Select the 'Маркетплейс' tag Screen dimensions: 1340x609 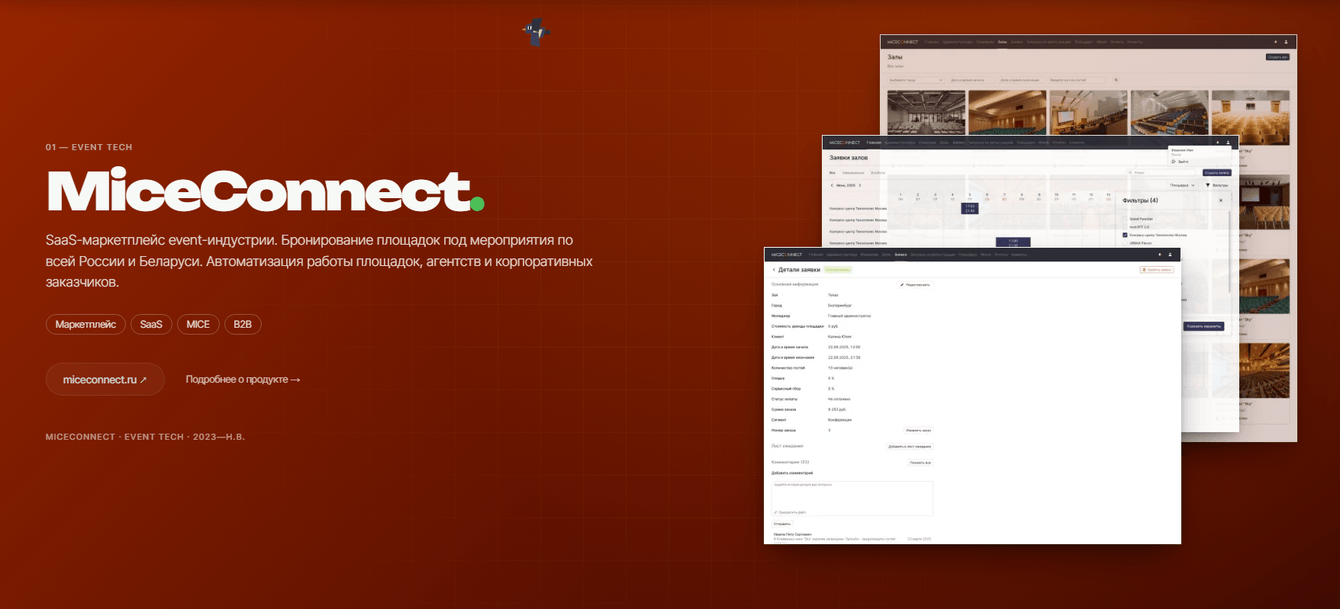(x=85, y=324)
